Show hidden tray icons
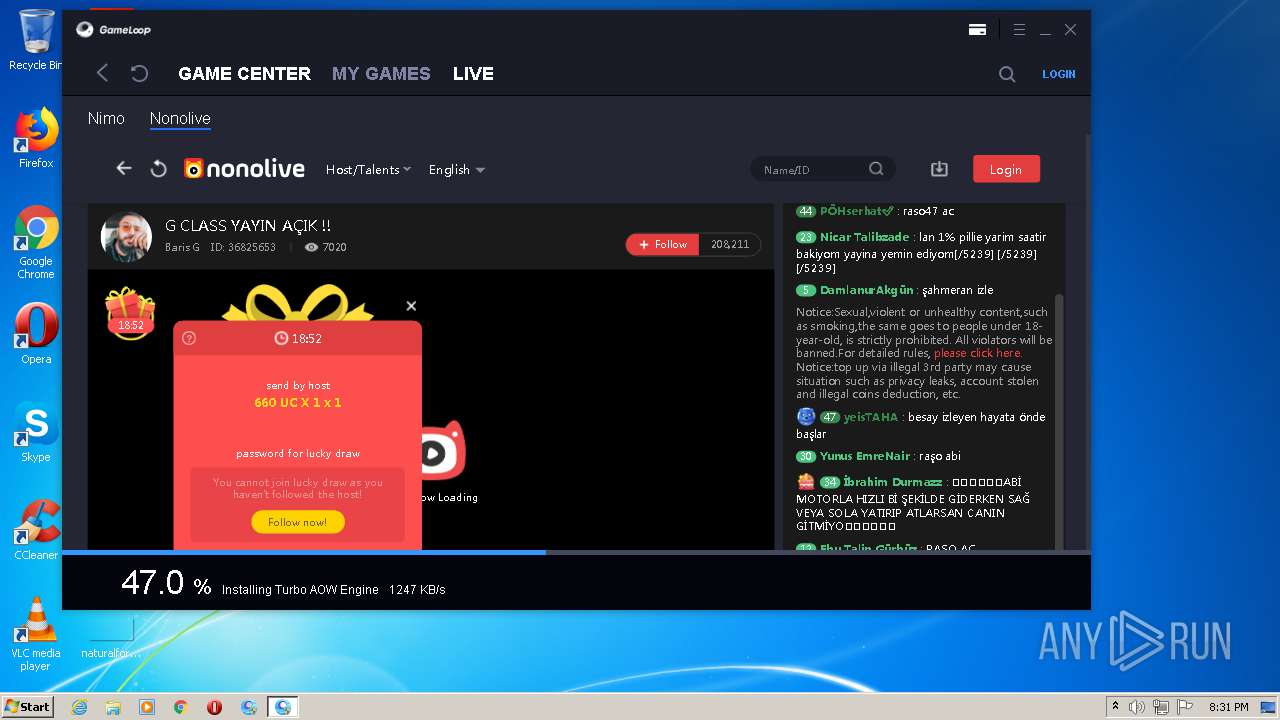Image resolution: width=1280 pixels, height=720 pixels. [x=1115, y=707]
